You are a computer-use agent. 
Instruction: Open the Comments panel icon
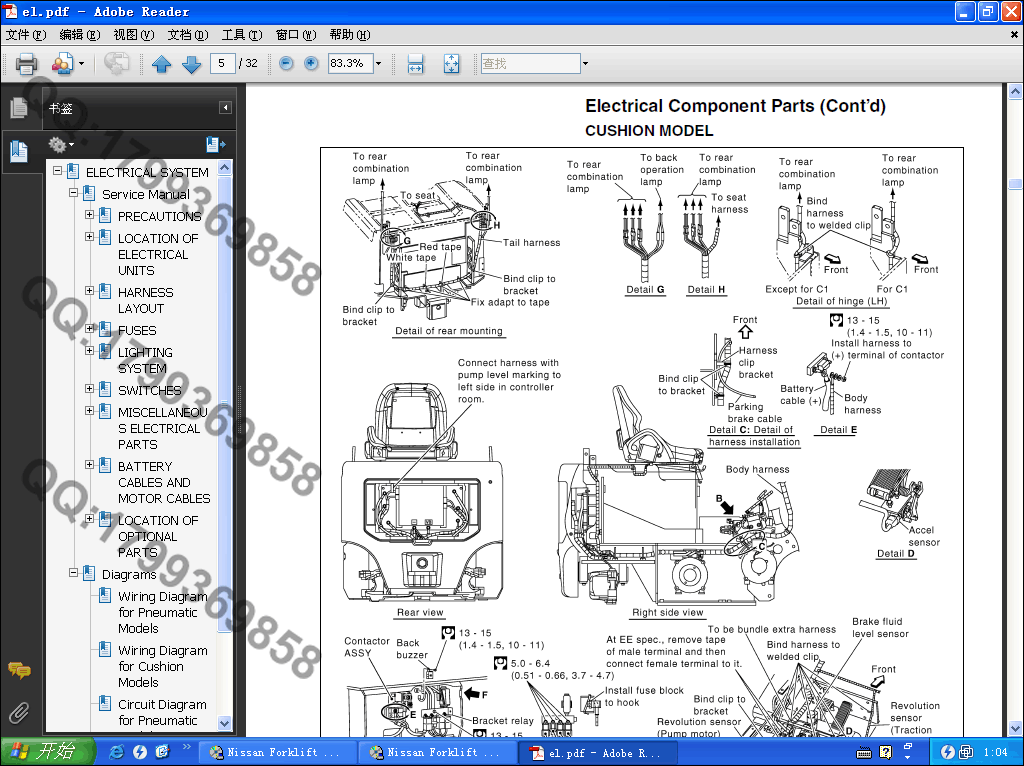point(18,670)
